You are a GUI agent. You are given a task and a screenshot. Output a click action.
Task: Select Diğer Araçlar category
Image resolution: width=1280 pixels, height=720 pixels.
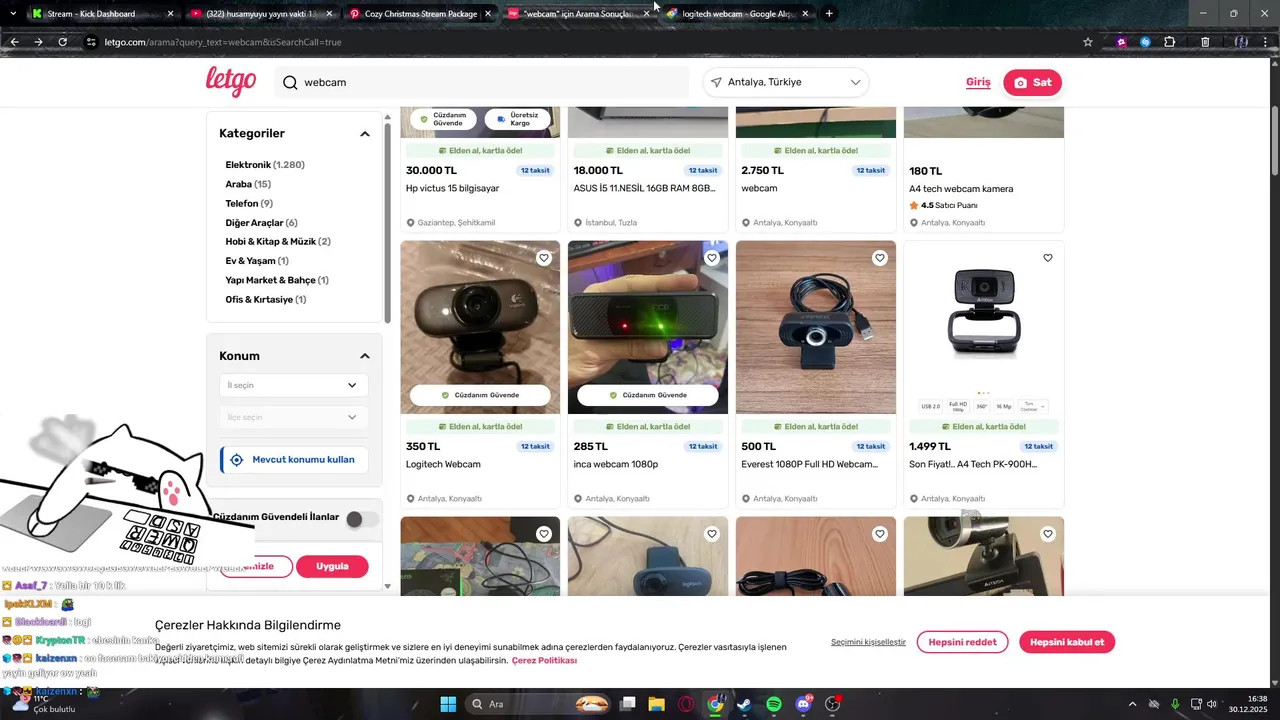point(261,223)
